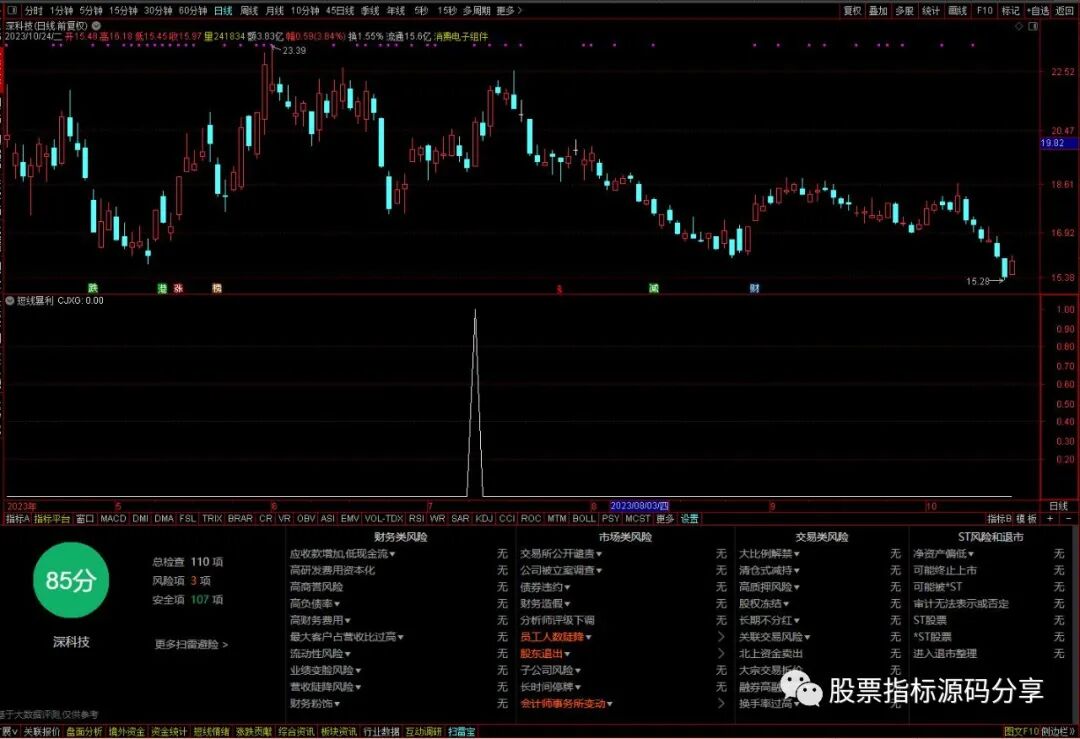Click 图文F10 at bottom right
Viewport: 1080px width, 739px height.
[x=1021, y=731]
